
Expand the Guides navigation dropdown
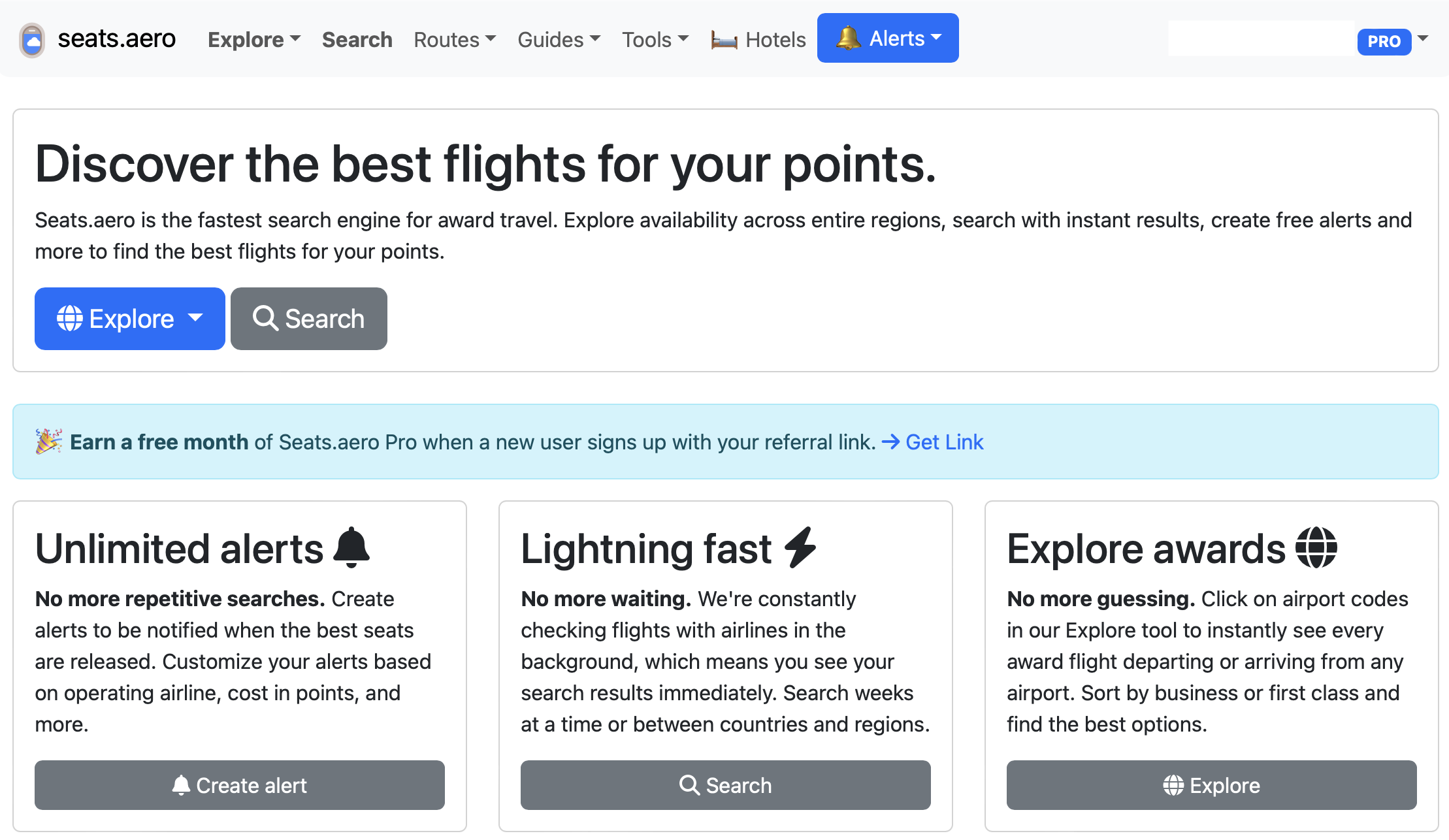pyautogui.click(x=559, y=40)
